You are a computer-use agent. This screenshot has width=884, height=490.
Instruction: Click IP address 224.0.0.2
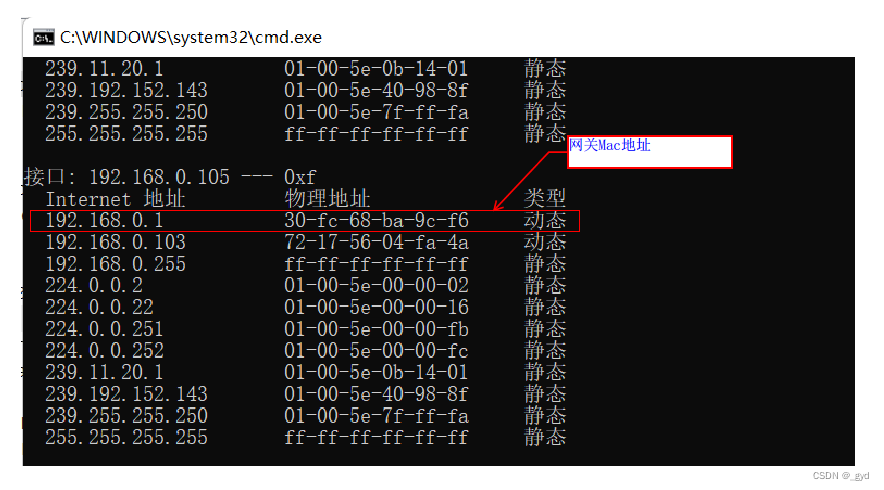(94, 286)
